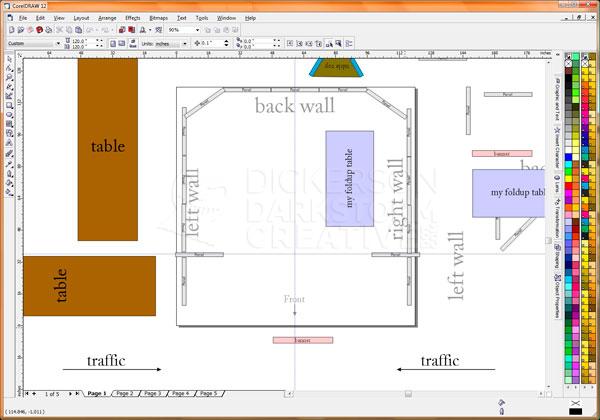Open the 90% zoom level dropdown
The width and height of the screenshot is (600, 420).
click(x=197, y=30)
